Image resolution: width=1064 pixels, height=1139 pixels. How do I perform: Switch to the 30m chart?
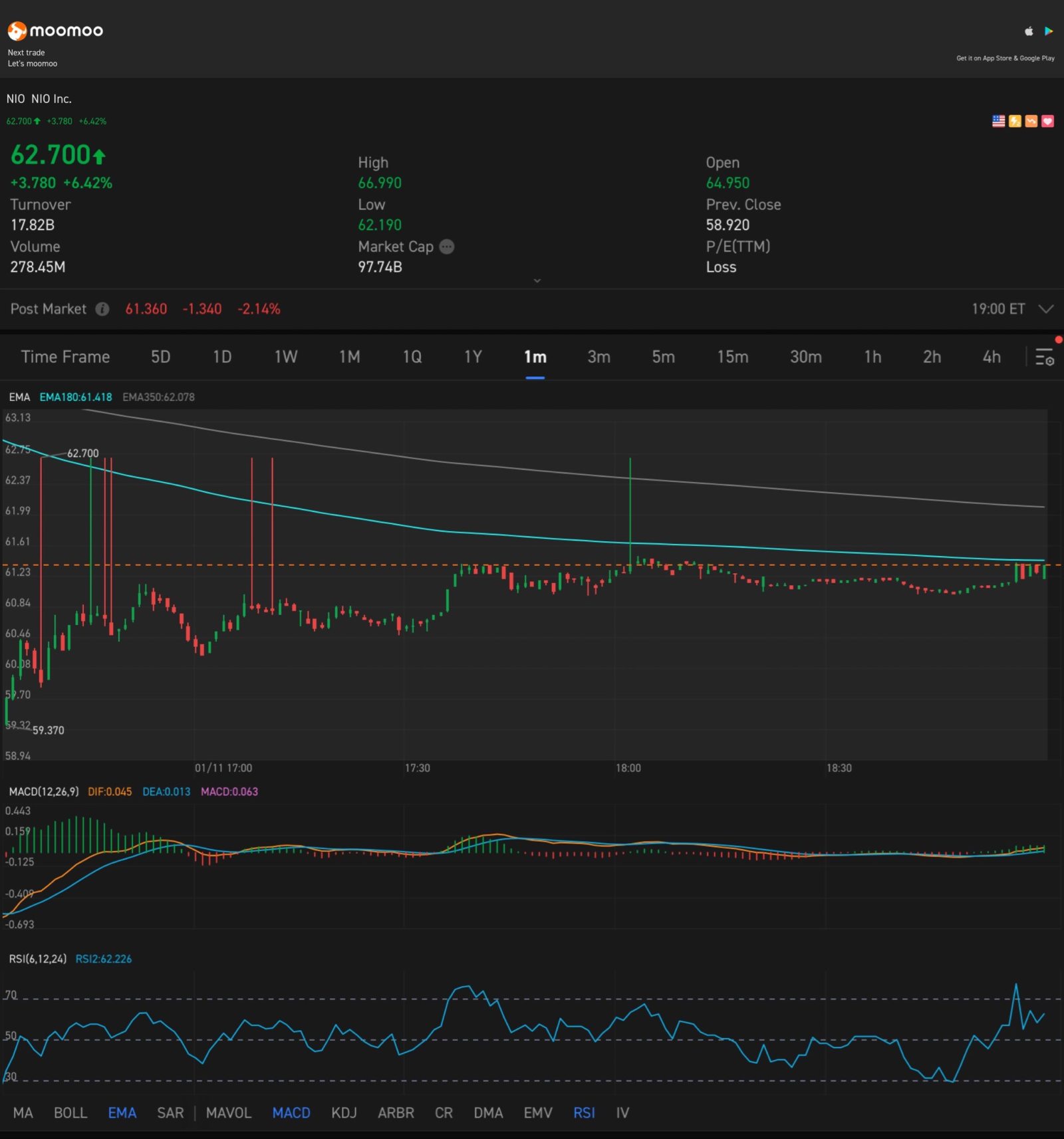(x=806, y=357)
